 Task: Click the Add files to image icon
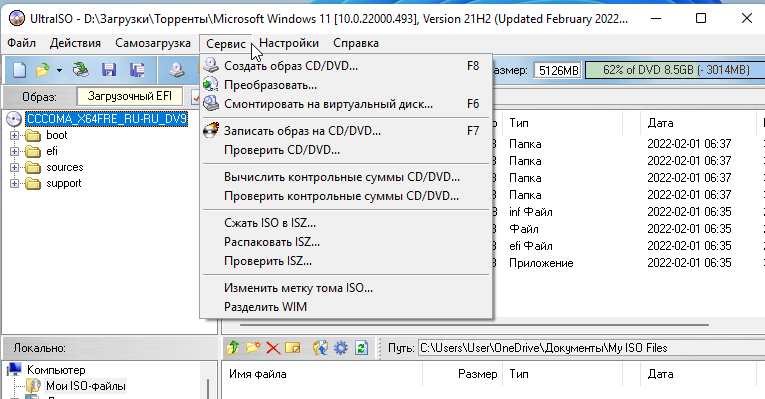320,348
